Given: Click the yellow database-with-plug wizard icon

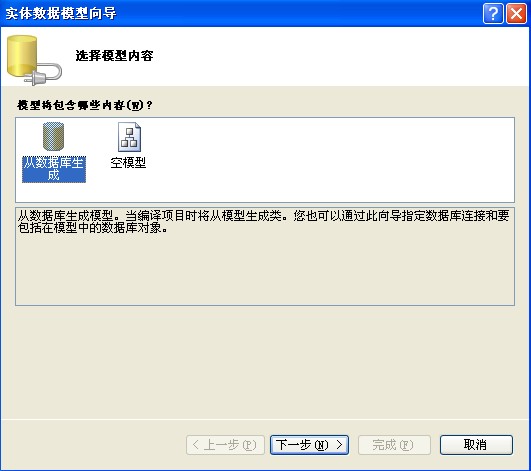Looking at the screenshot, I should coord(34,60).
